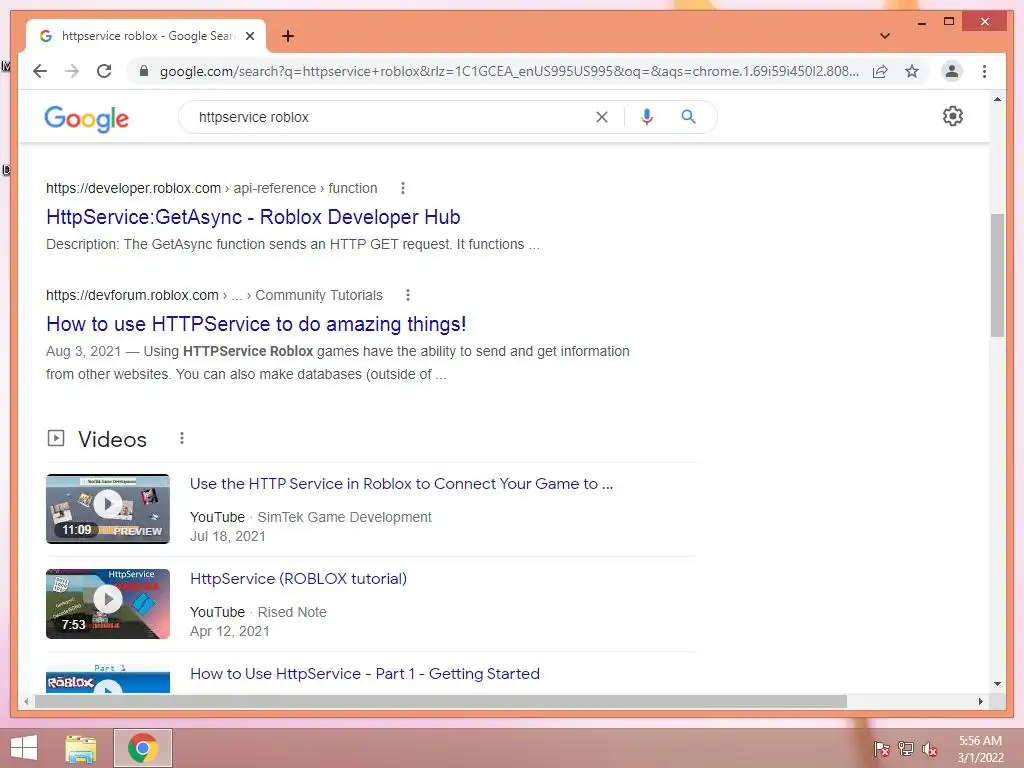
Task: Bookmark this page with star icon
Action: (912, 71)
